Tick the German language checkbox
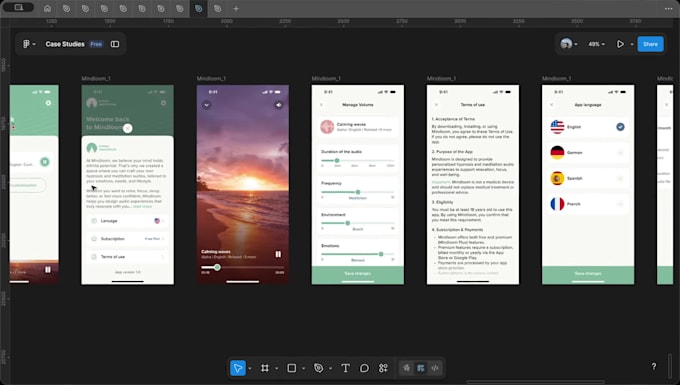This screenshot has width=680, height=385. [620, 153]
